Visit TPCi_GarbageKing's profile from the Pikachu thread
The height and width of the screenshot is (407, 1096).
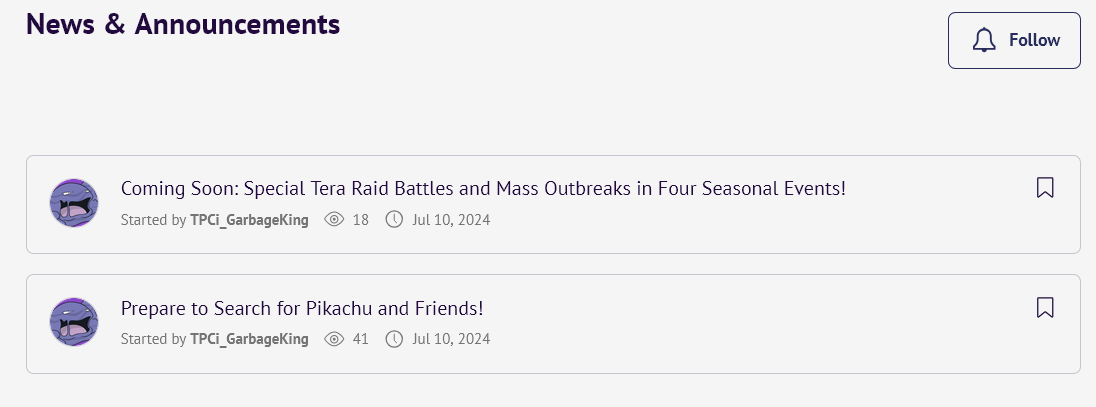click(x=249, y=339)
